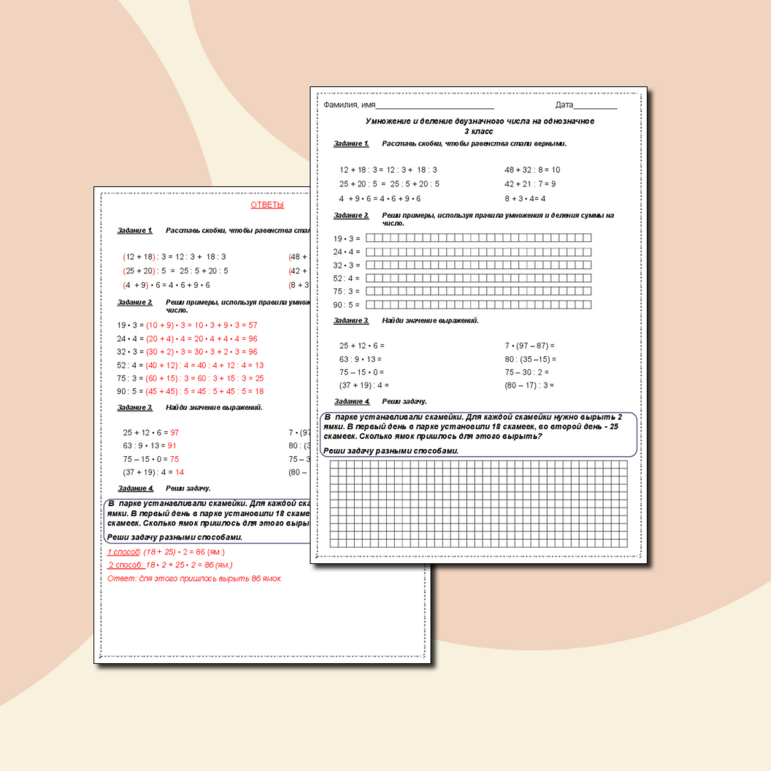Click the red "Ответ" line about 86 ямок
The width and height of the screenshot is (771, 771).
tap(193, 578)
